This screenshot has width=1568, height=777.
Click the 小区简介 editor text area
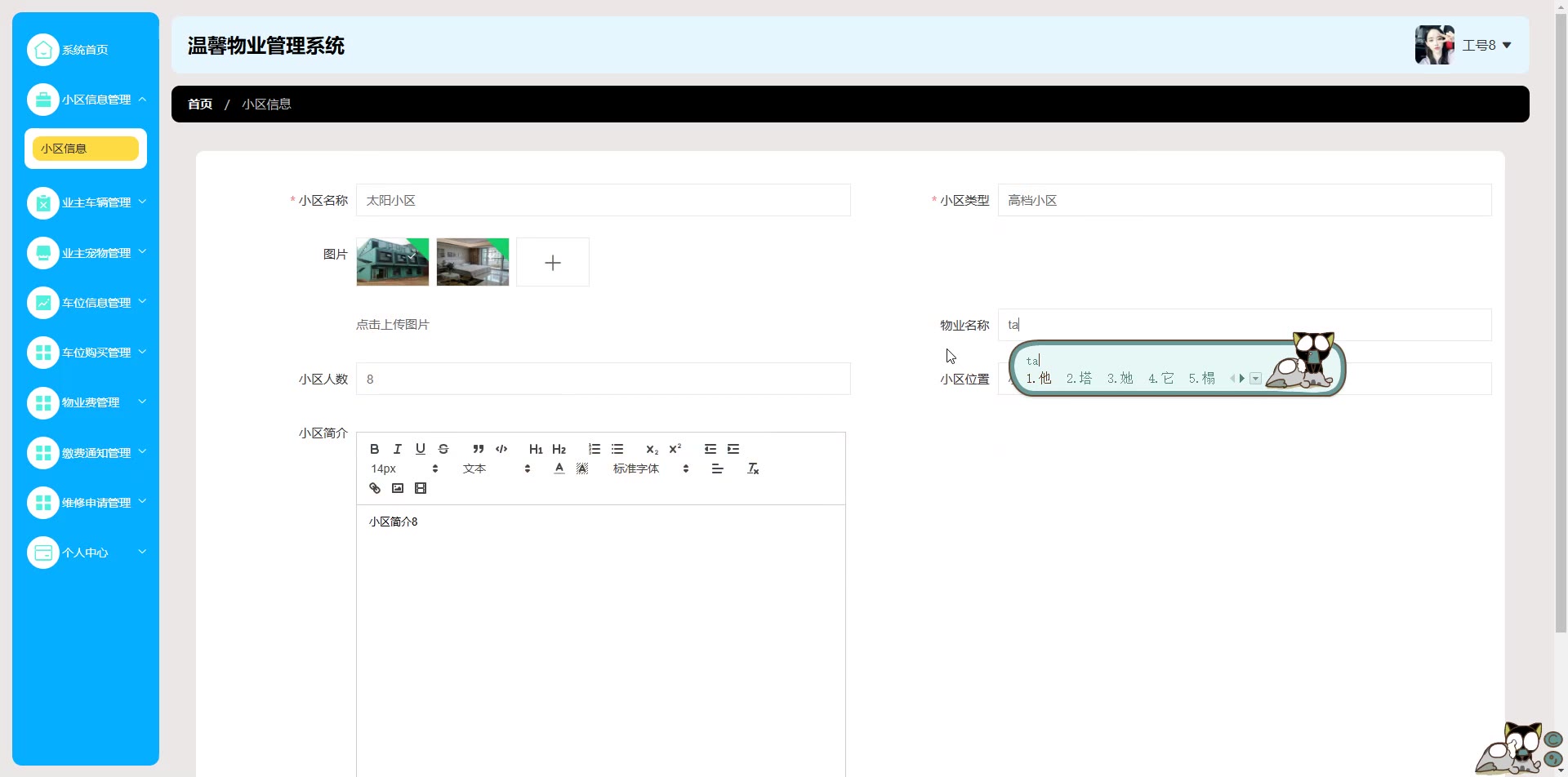(x=601, y=641)
